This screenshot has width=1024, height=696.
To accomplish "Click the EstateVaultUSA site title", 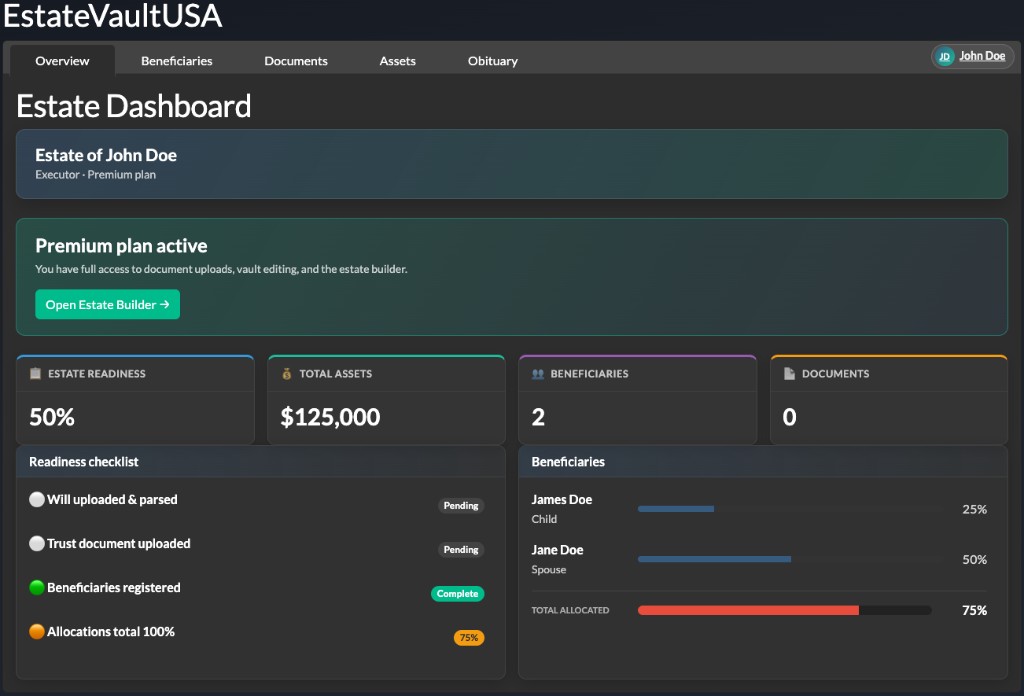I will [112, 16].
